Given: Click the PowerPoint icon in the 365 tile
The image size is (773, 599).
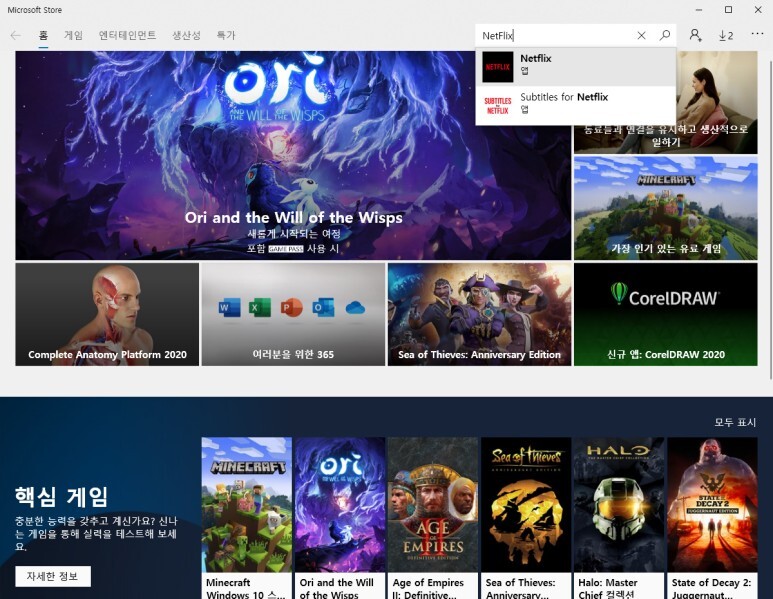Looking at the screenshot, I should click(x=292, y=308).
